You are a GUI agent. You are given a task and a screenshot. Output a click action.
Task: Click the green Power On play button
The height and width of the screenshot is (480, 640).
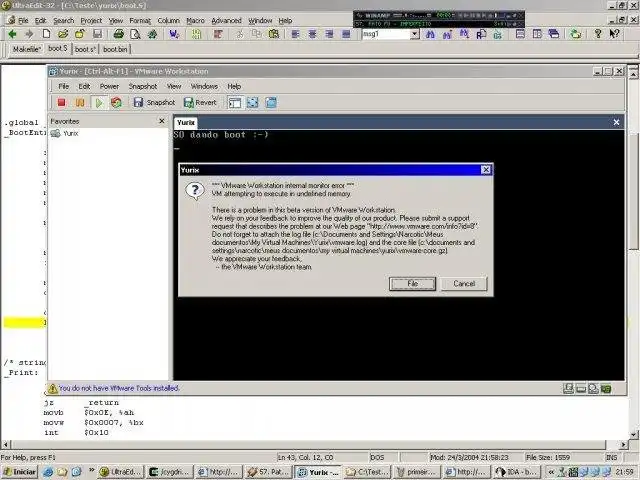99,102
